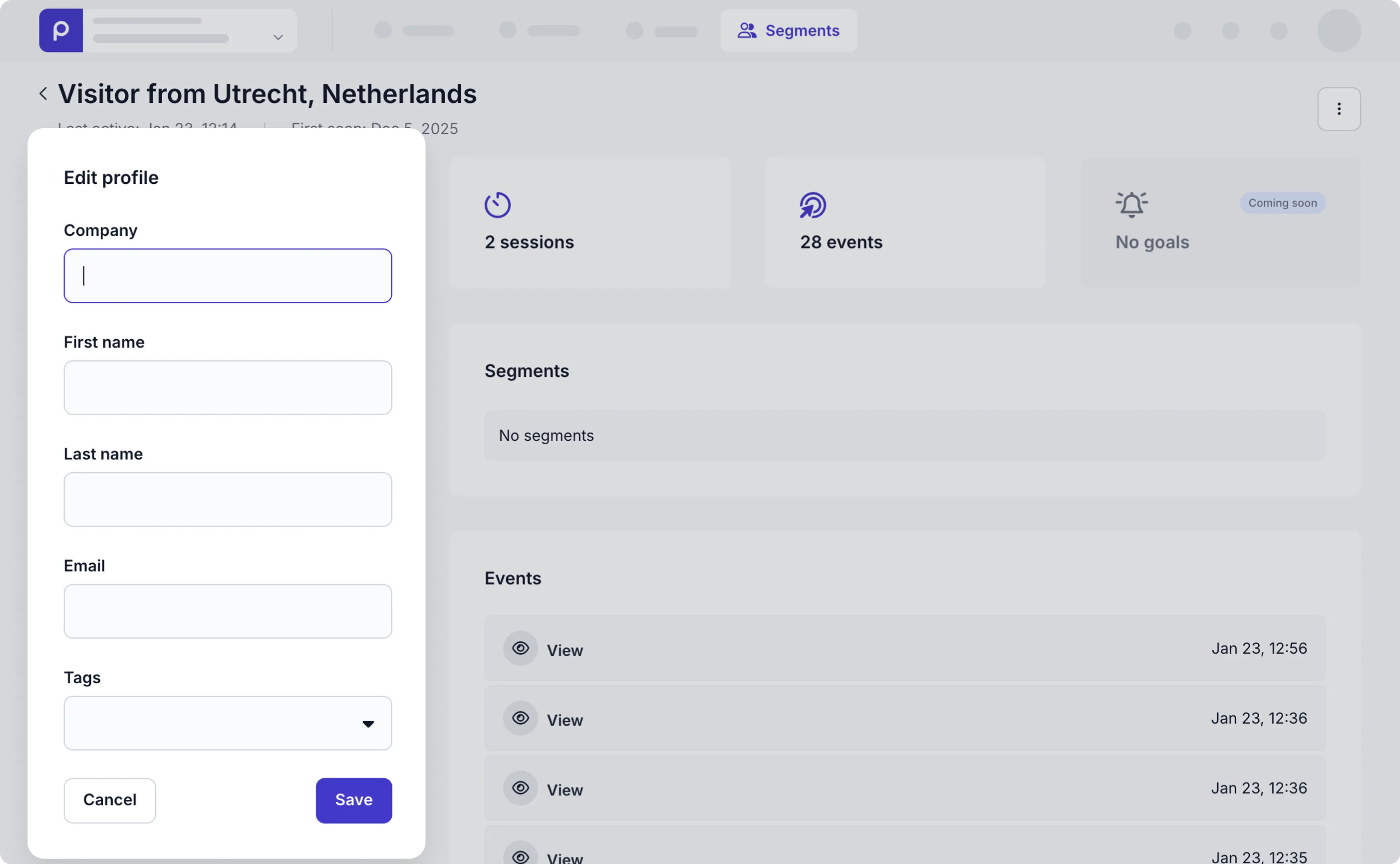
Task: Click eye icon of first 12:36 event
Action: [520, 718]
